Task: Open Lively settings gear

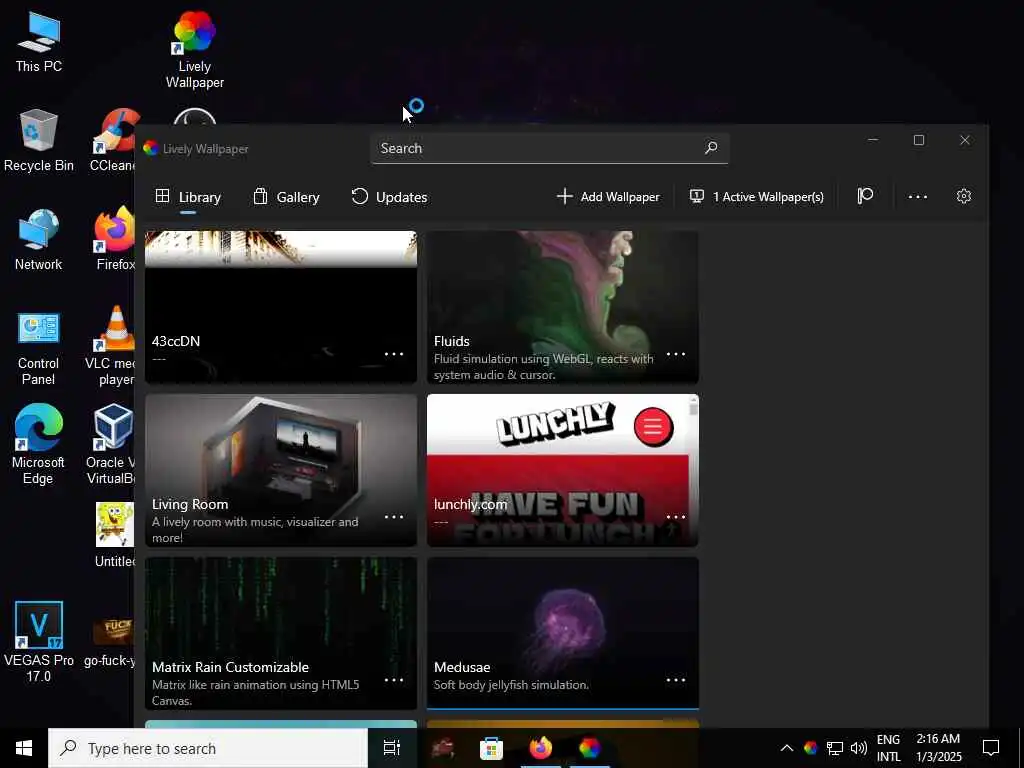Action: point(963,196)
